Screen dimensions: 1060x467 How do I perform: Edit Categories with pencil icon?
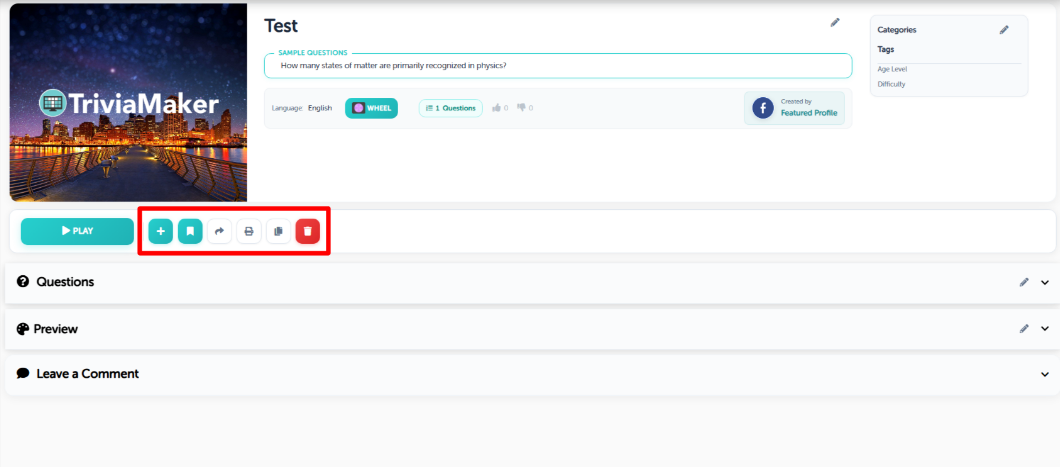point(1004,30)
